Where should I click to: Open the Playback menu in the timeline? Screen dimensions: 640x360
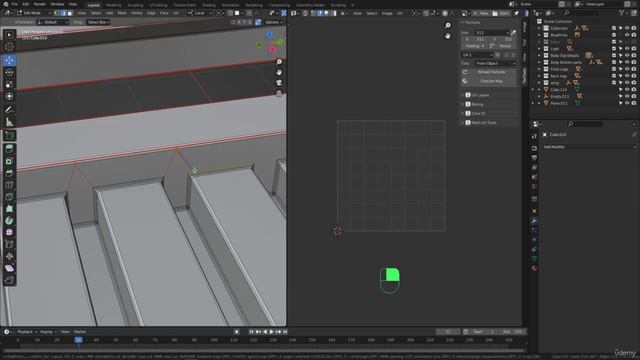27,332
